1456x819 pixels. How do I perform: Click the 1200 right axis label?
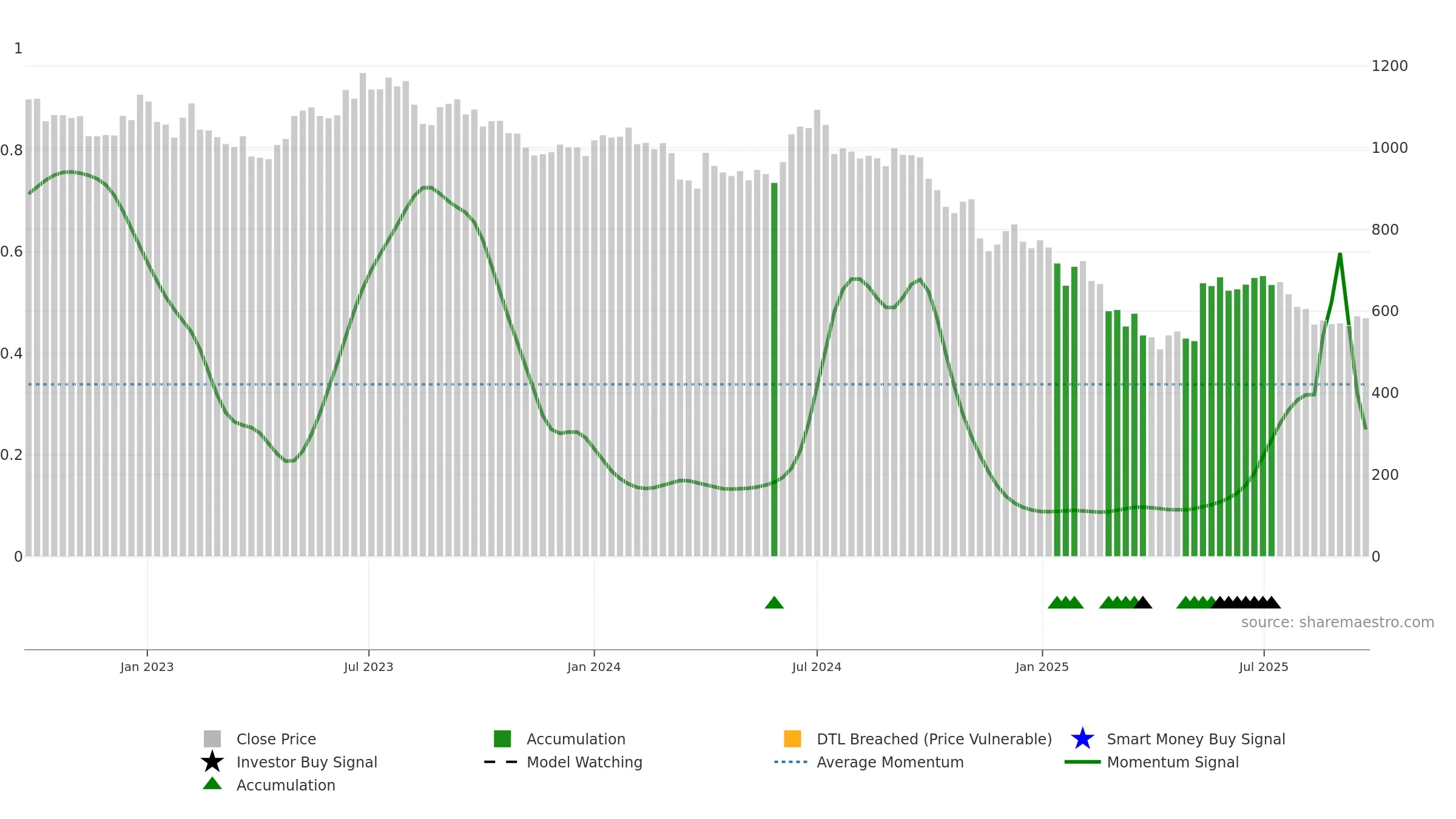[x=1389, y=66]
